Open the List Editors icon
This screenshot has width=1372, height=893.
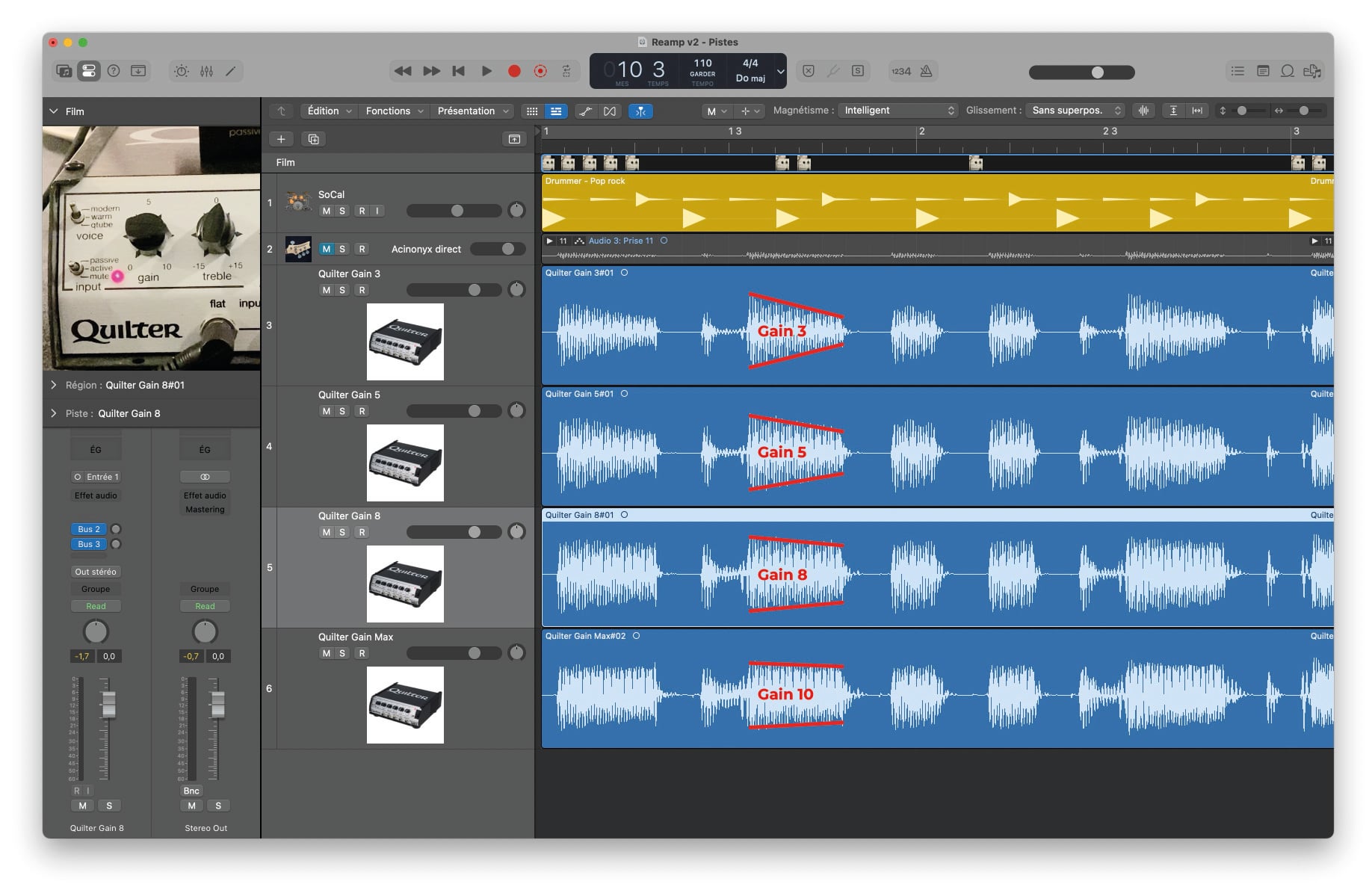(1238, 71)
